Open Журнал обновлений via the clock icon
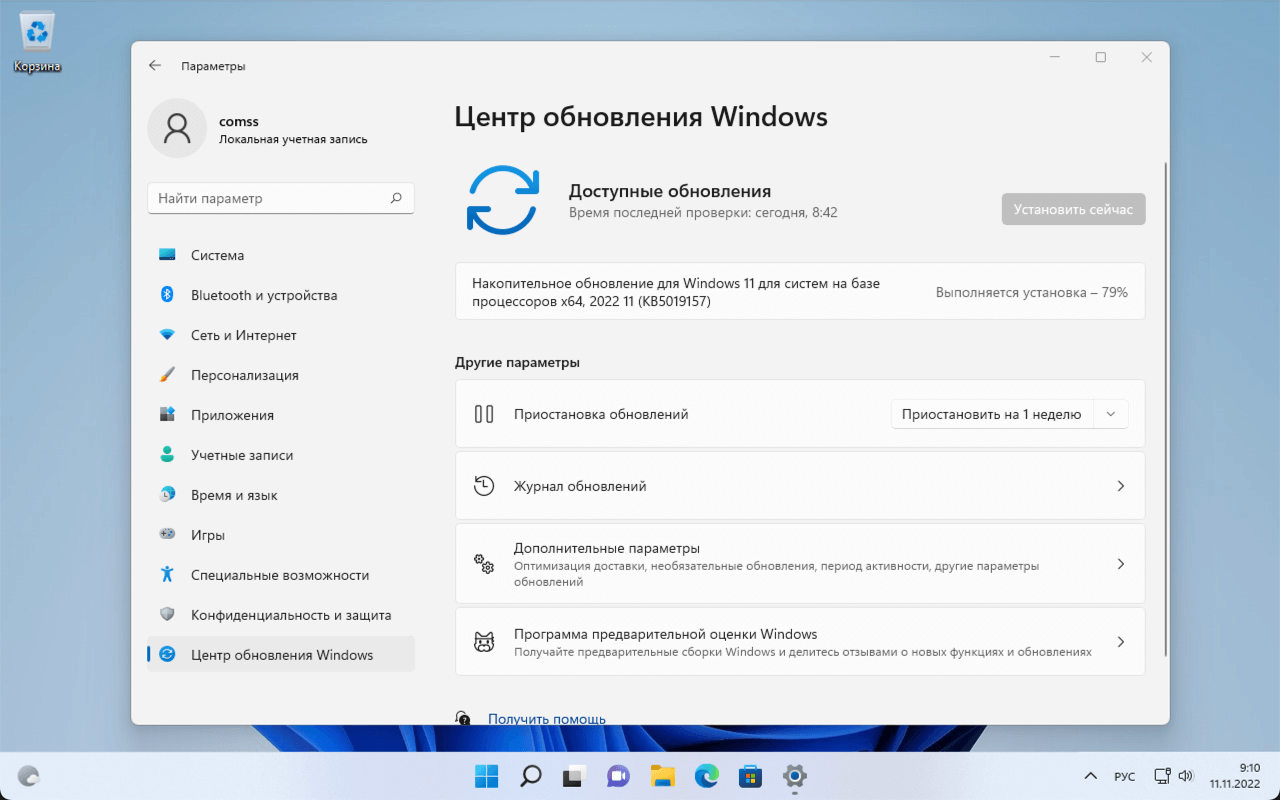Viewport: 1280px width, 800px height. pyautogui.click(x=484, y=485)
